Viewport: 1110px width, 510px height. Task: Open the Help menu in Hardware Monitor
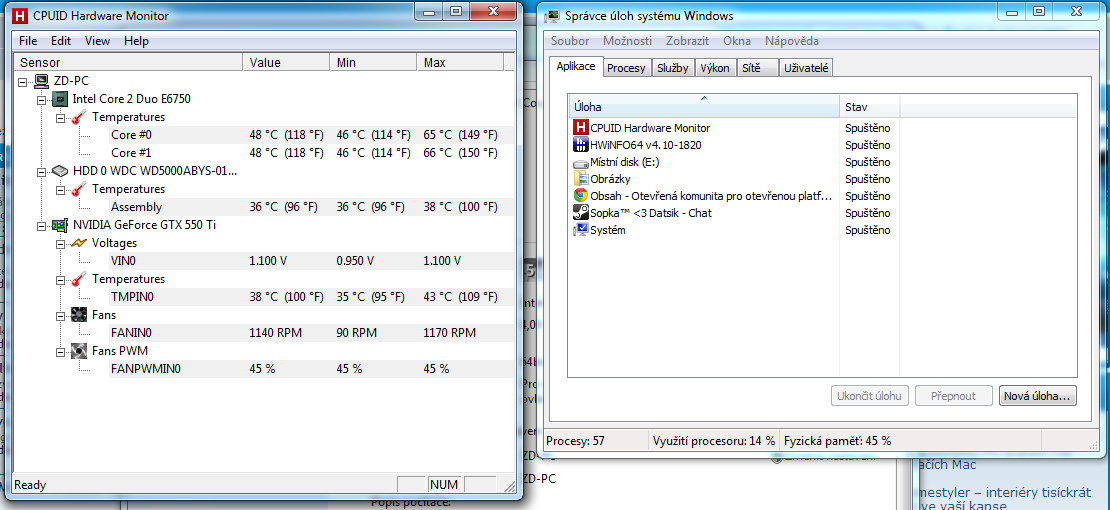coord(136,41)
